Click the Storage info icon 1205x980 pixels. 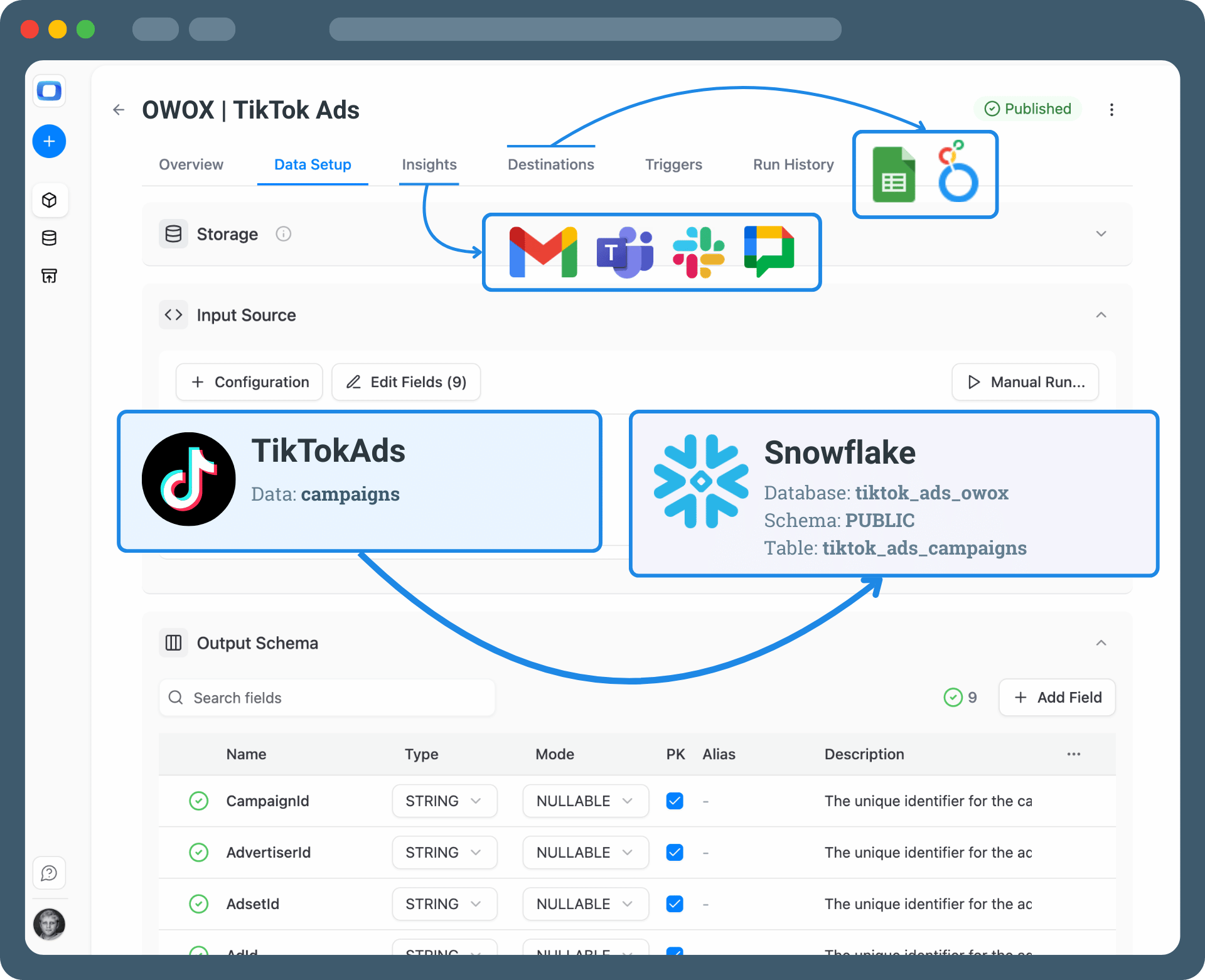coord(283,234)
